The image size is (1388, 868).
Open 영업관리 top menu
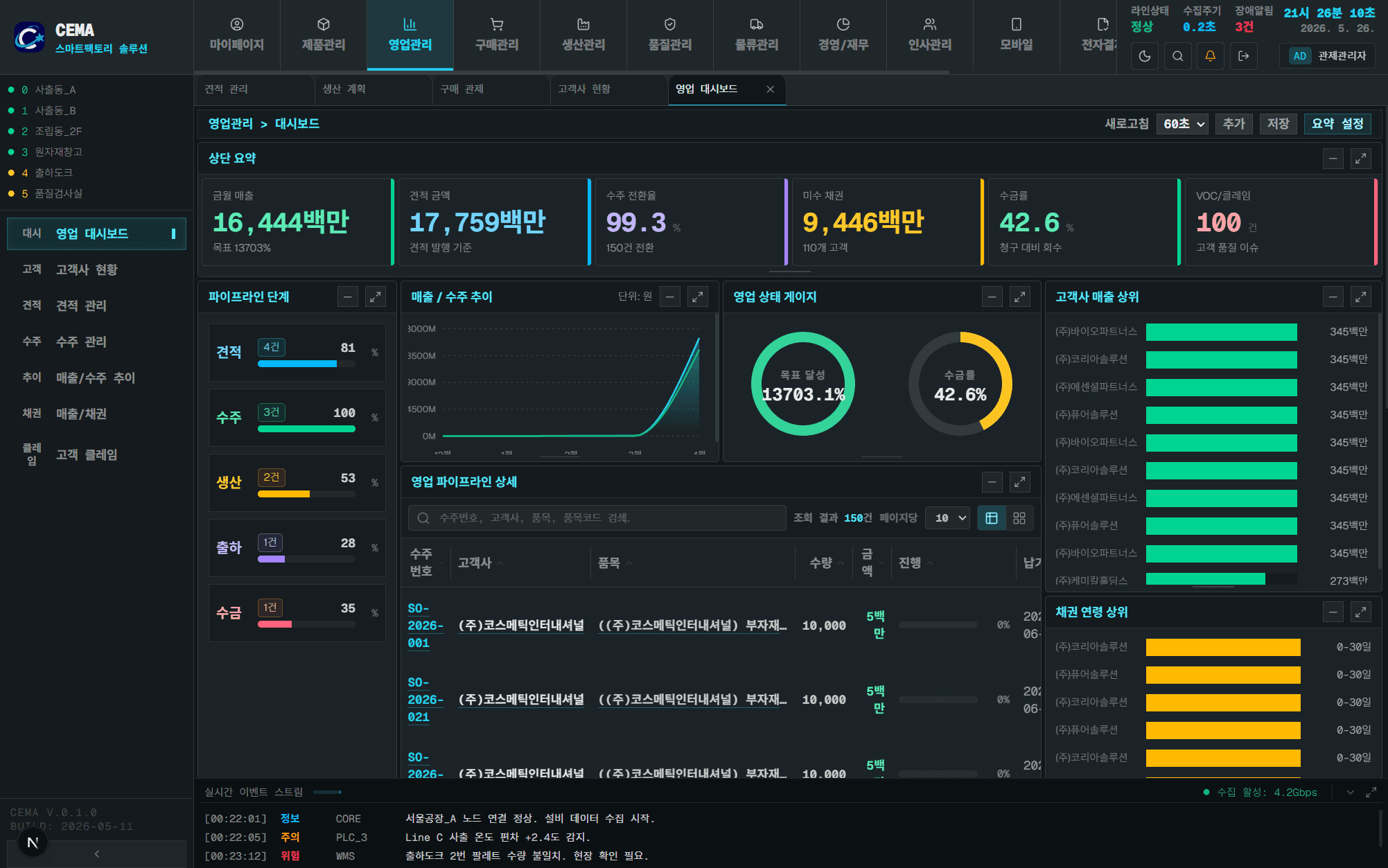(x=410, y=35)
